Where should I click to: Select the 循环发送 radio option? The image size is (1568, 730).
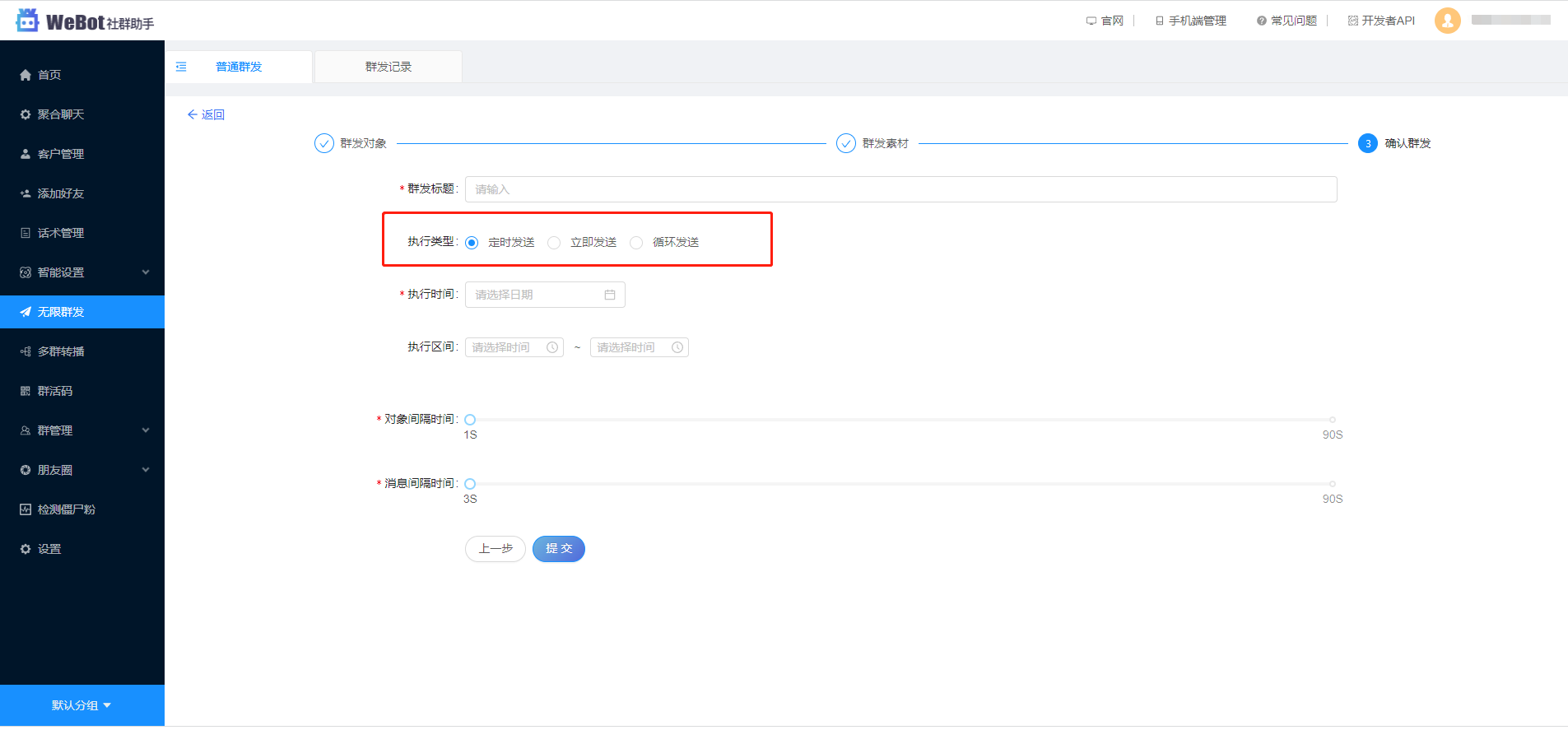pyautogui.click(x=636, y=243)
